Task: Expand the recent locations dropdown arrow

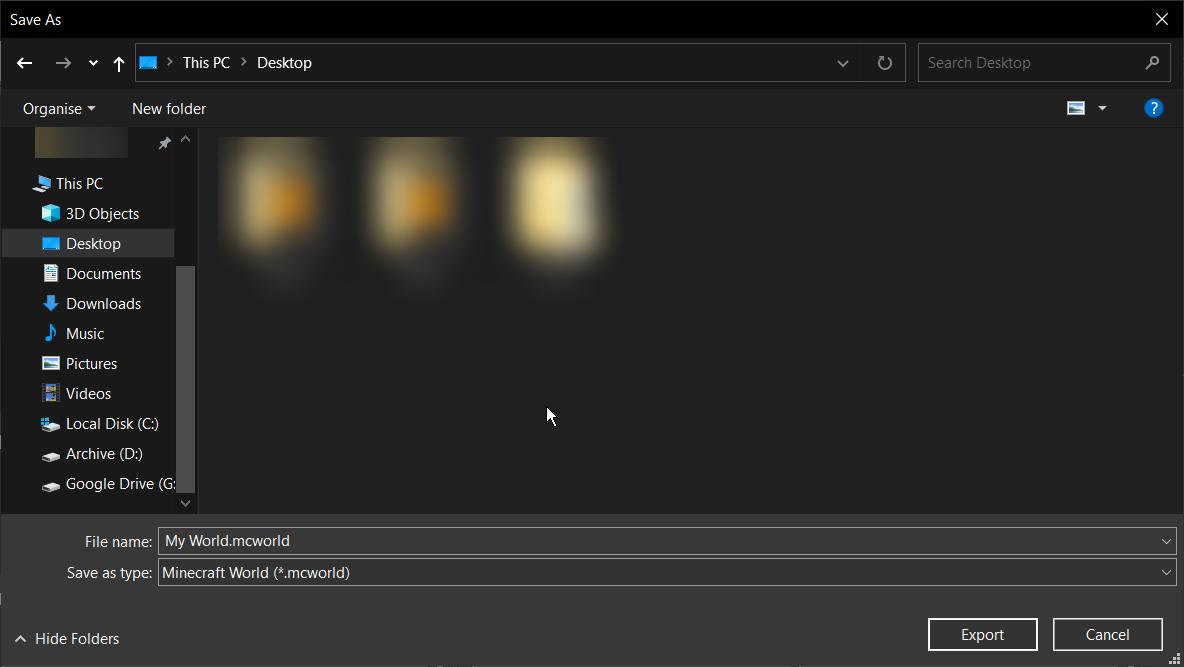Action: click(93, 63)
